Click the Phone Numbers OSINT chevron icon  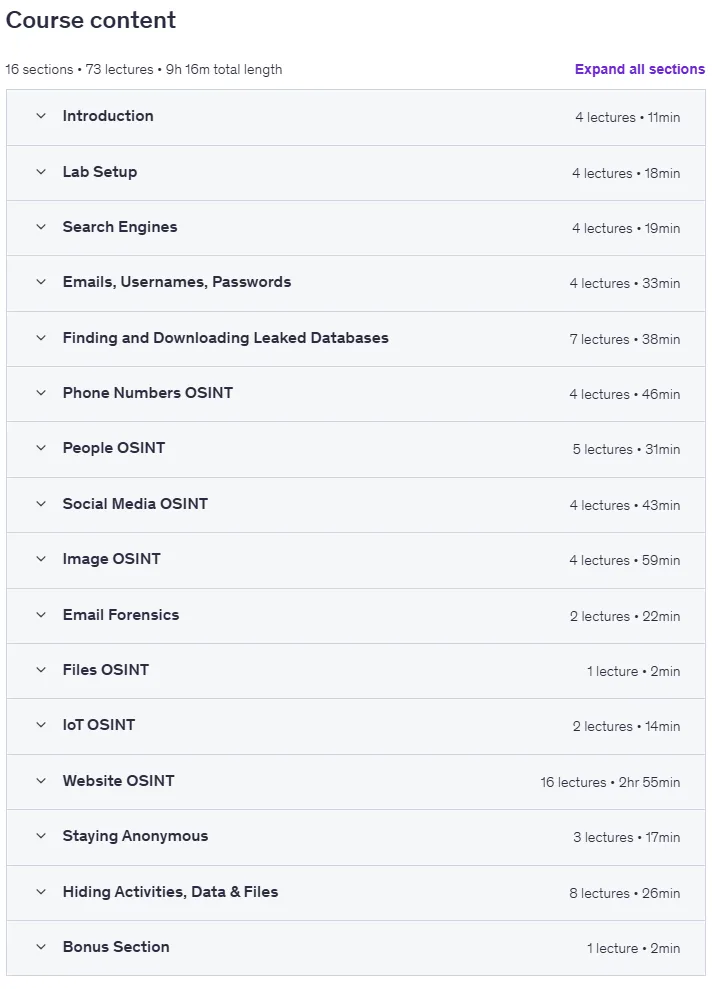pyautogui.click(x=41, y=392)
